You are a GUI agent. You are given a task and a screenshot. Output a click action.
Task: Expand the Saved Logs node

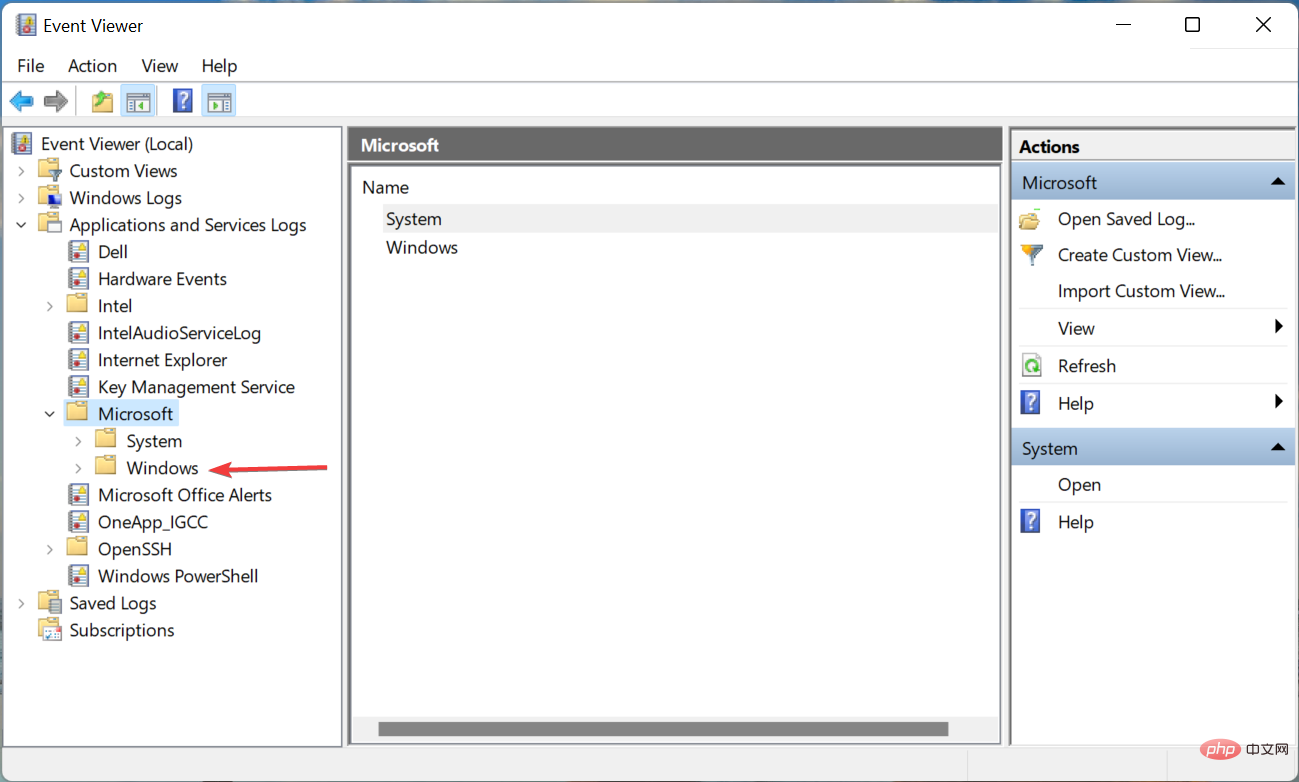pyautogui.click(x=22, y=603)
